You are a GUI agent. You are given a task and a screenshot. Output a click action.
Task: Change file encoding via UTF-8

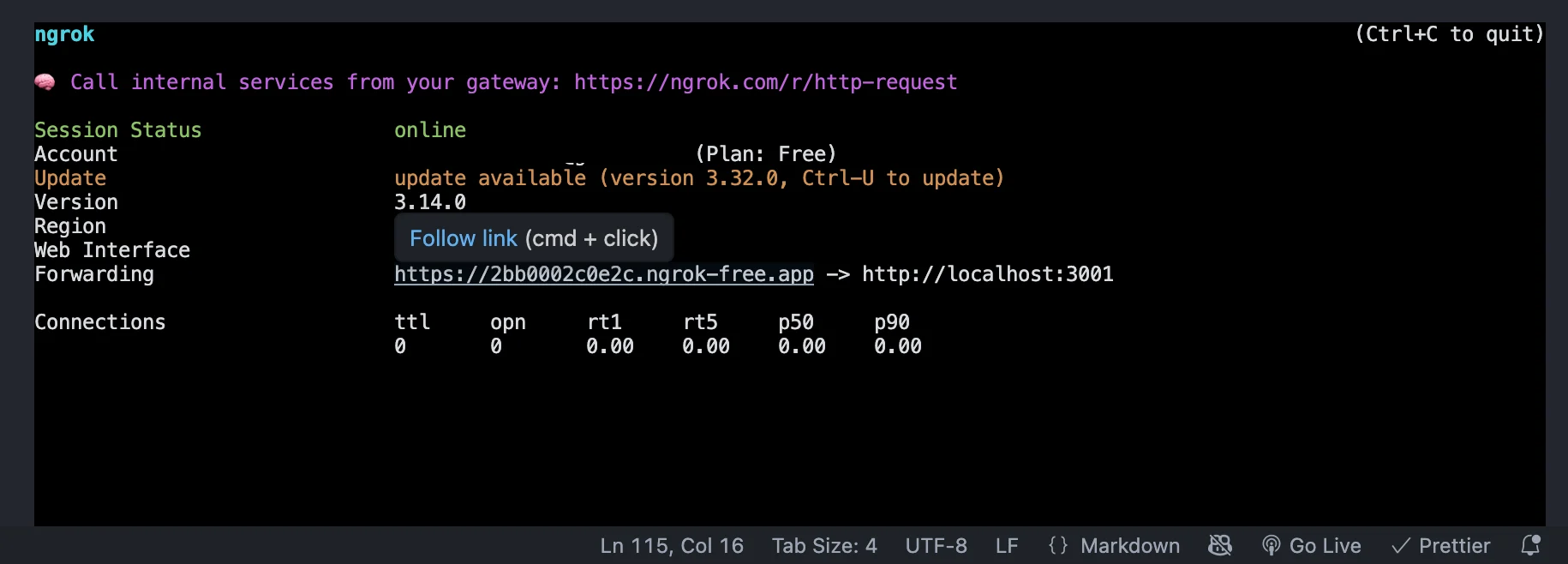coord(936,545)
